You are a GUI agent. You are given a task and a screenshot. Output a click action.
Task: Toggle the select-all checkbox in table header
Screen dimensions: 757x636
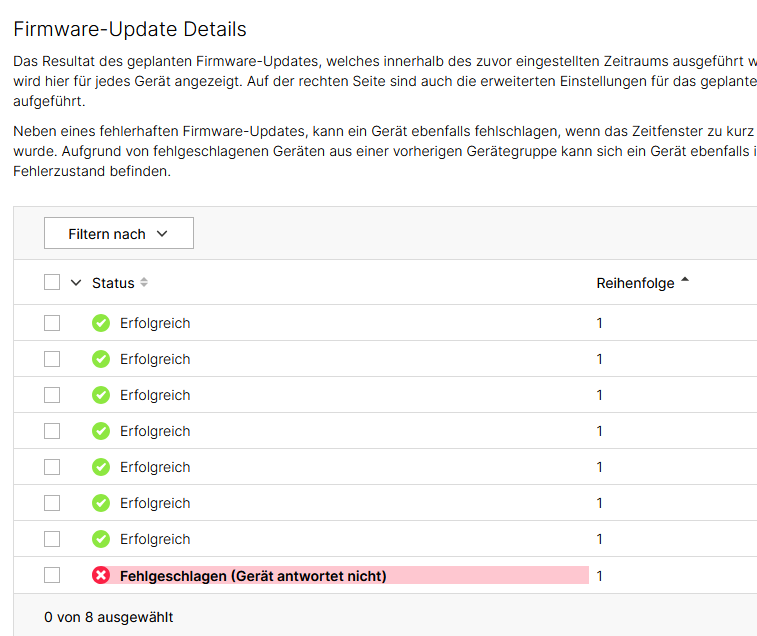tap(52, 283)
